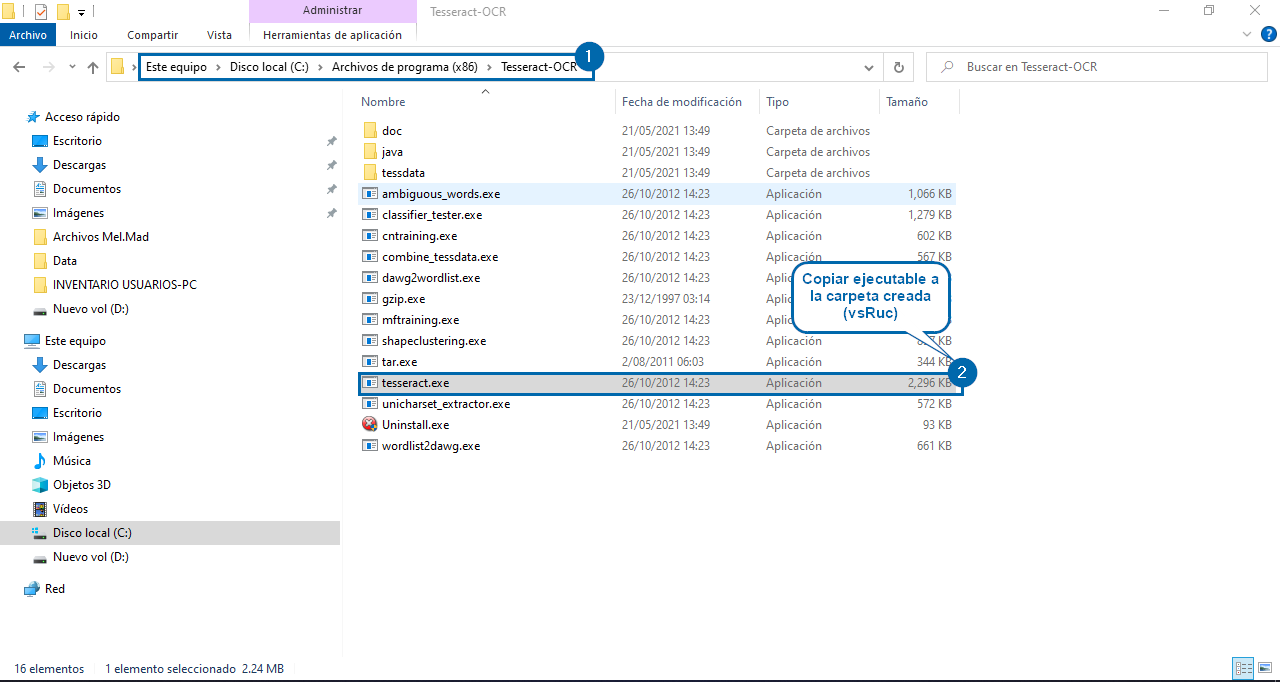Navigate to Este equipo in the breadcrumb
The height and width of the screenshot is (682, 1280).
[x=176, y=67]
